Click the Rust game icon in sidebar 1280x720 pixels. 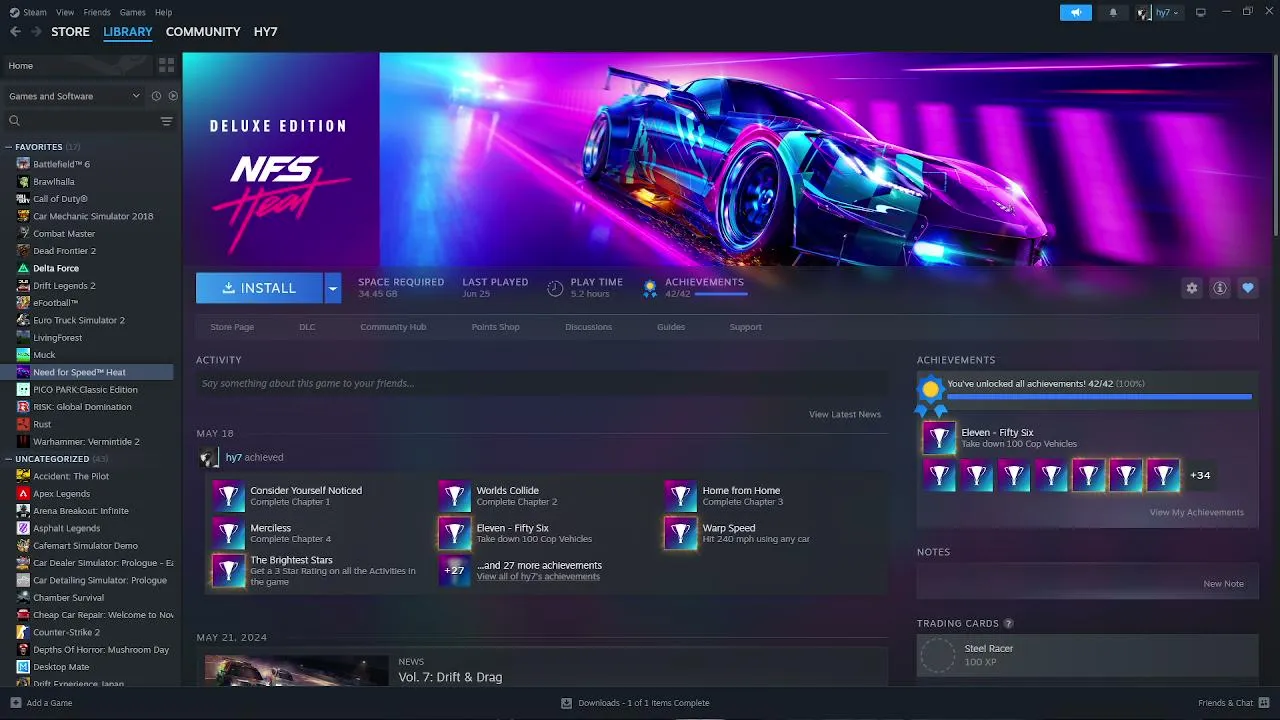(x=24, y=424)
